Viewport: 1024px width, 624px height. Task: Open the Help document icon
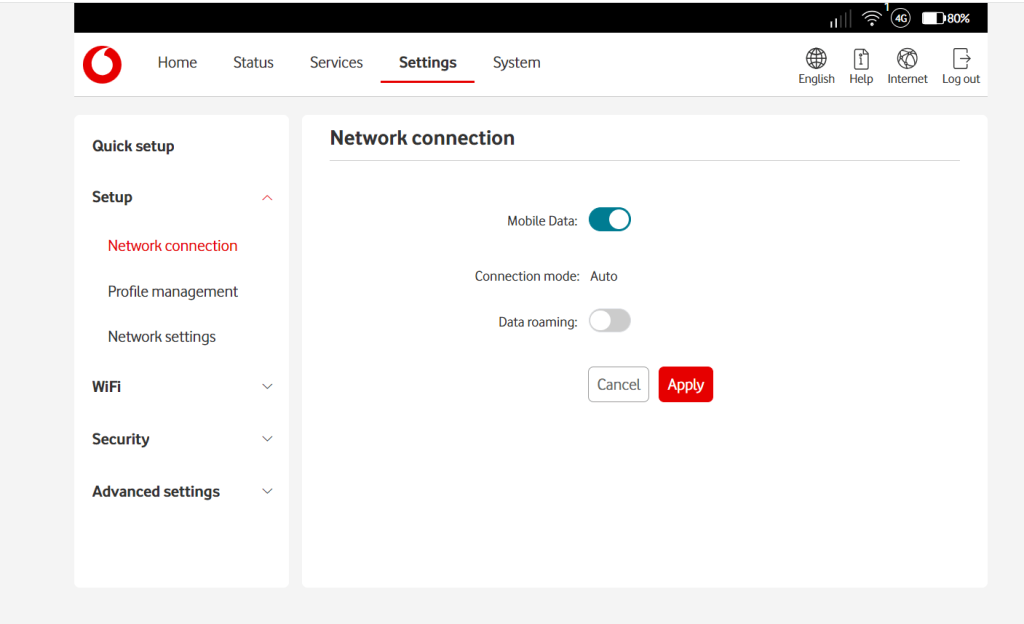pyautogui.click(x=861, y=59)
